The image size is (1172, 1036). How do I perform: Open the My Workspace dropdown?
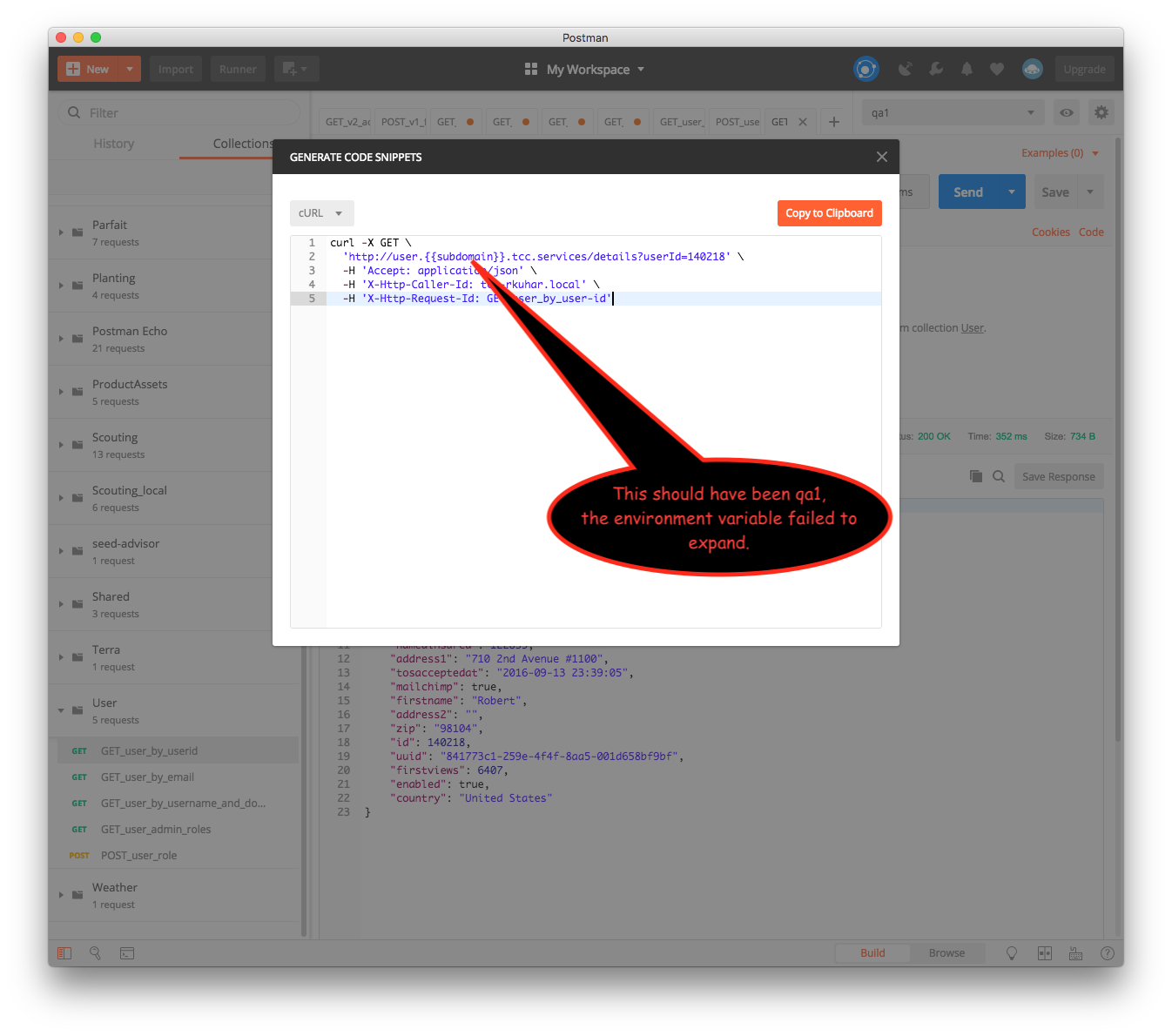[584, 69]
